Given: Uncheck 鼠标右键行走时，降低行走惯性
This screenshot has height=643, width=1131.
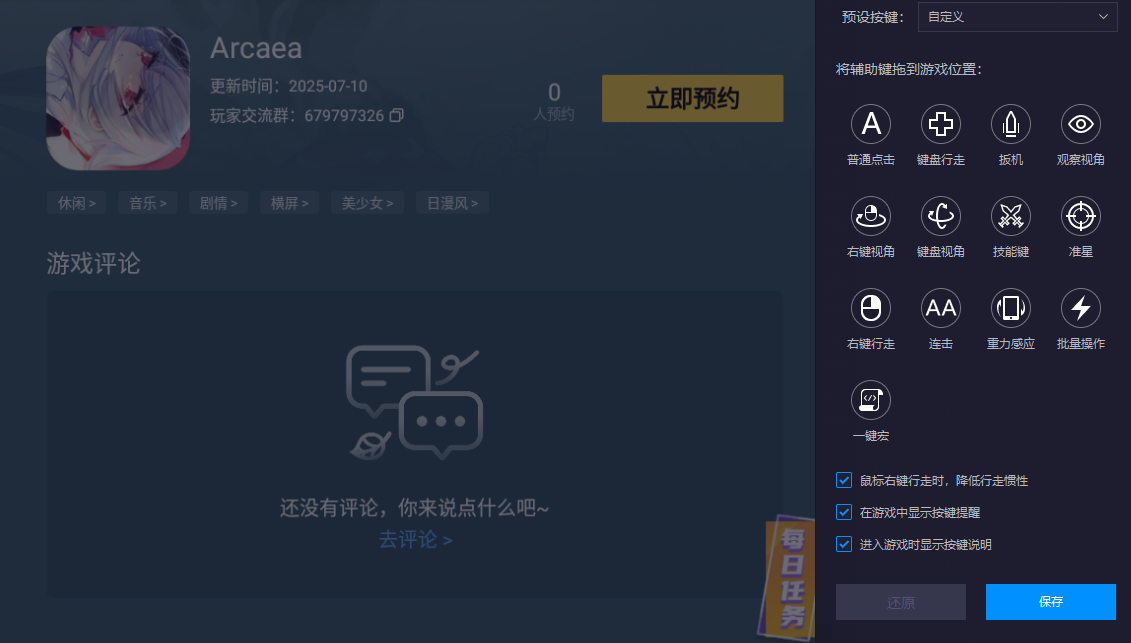Looking at the screenshot, I should click(843, 480).
